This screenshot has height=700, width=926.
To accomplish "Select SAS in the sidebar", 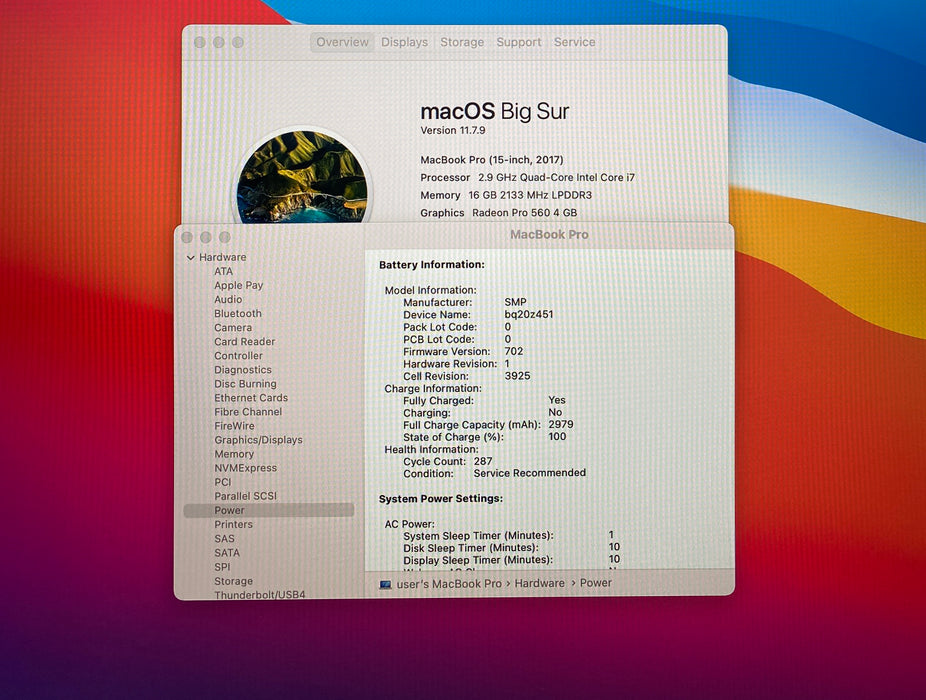I will [x=224, y=539].
